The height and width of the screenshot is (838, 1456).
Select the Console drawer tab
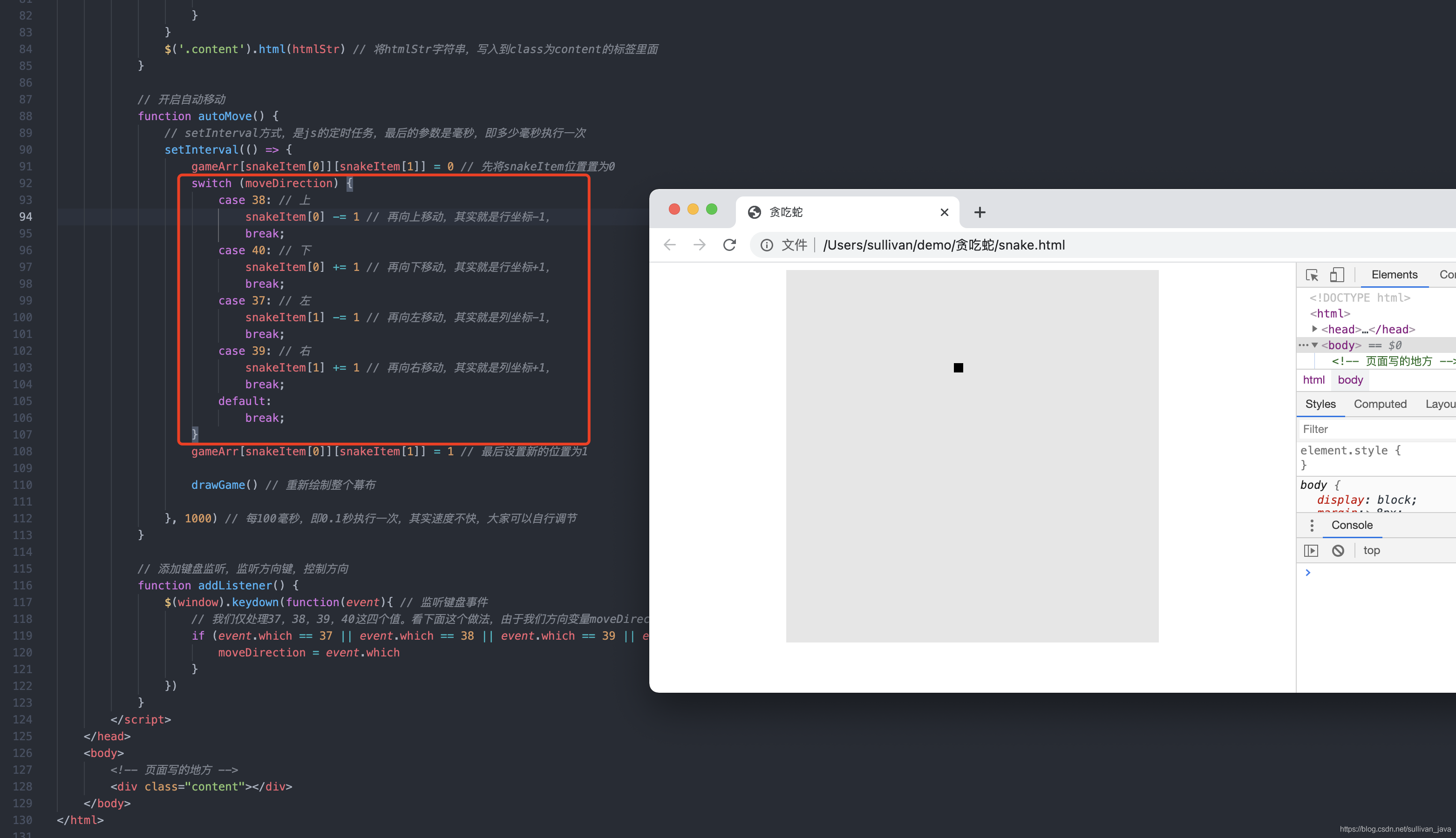pos(1352,526)
